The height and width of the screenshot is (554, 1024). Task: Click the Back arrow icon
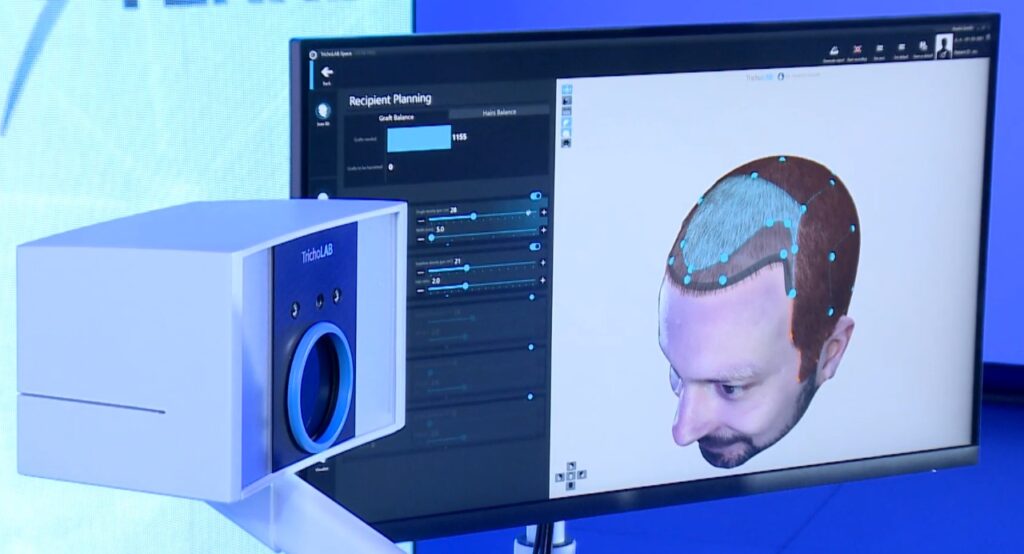pos(326,72)
